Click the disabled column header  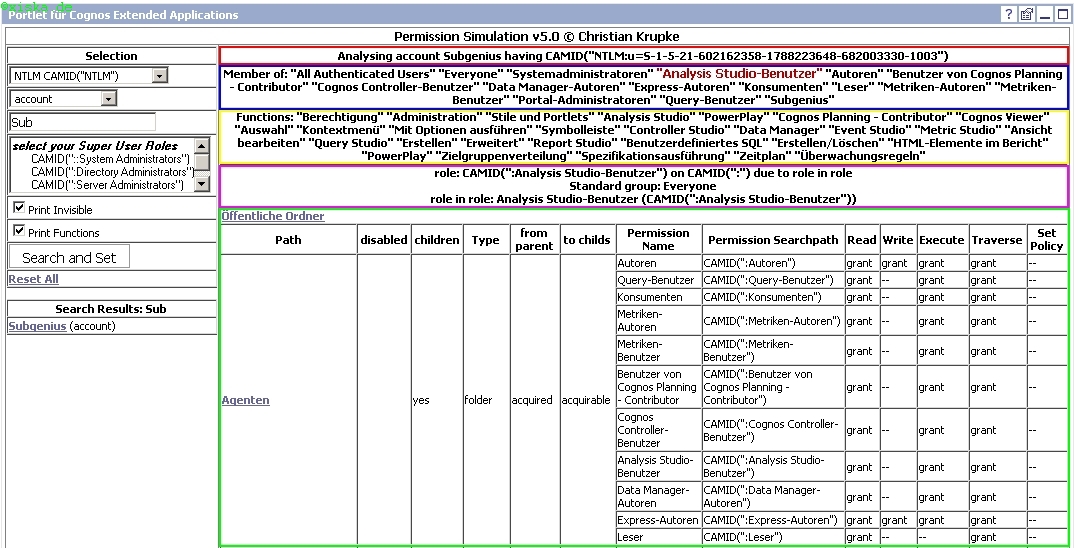(384, 240)
